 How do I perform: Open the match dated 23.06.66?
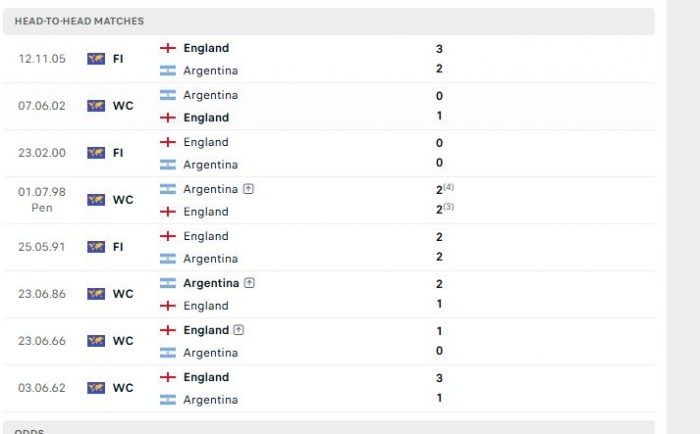(329, 341)
